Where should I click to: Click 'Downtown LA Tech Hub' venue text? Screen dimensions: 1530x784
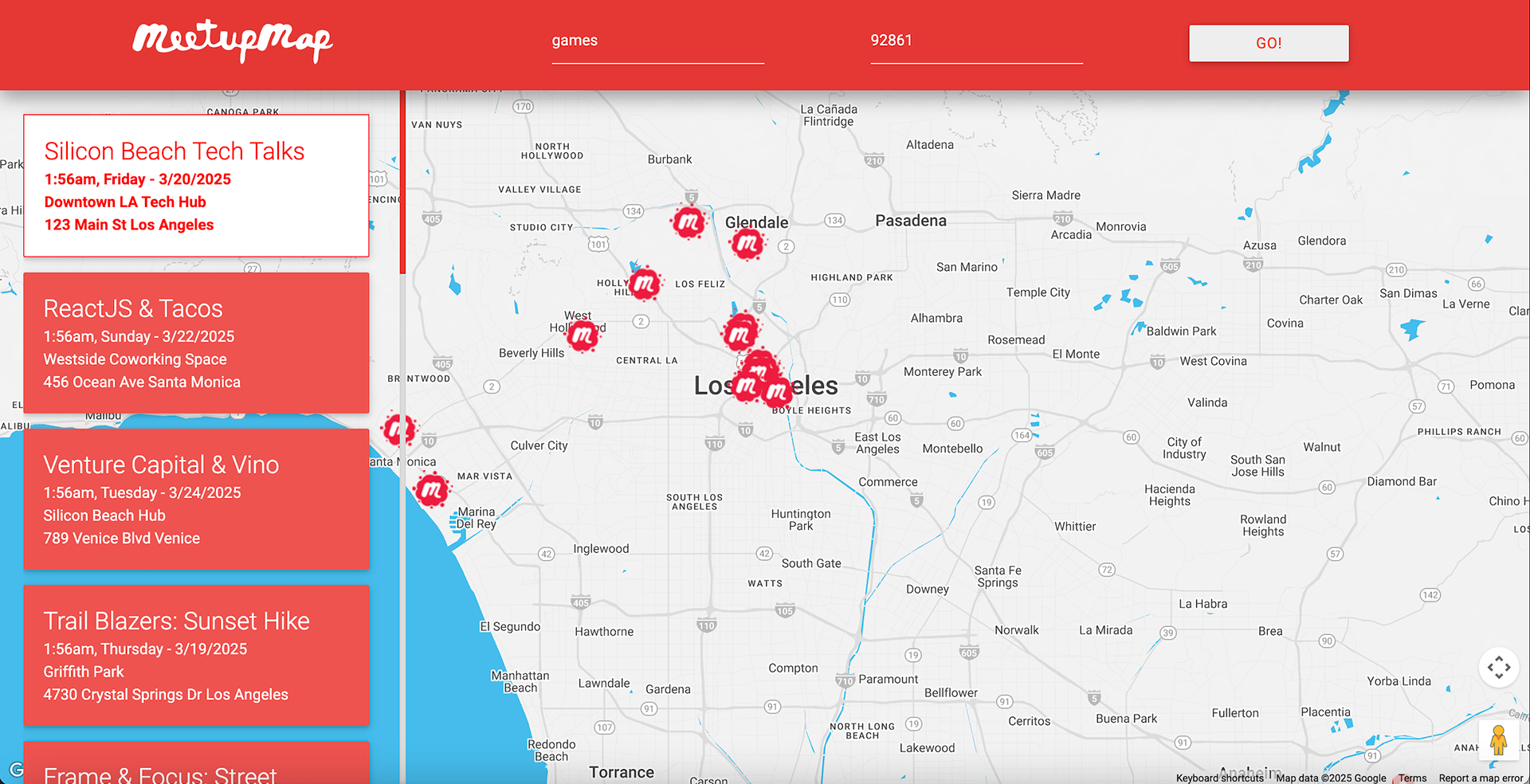pyautogui.click(x=125, y=202)
